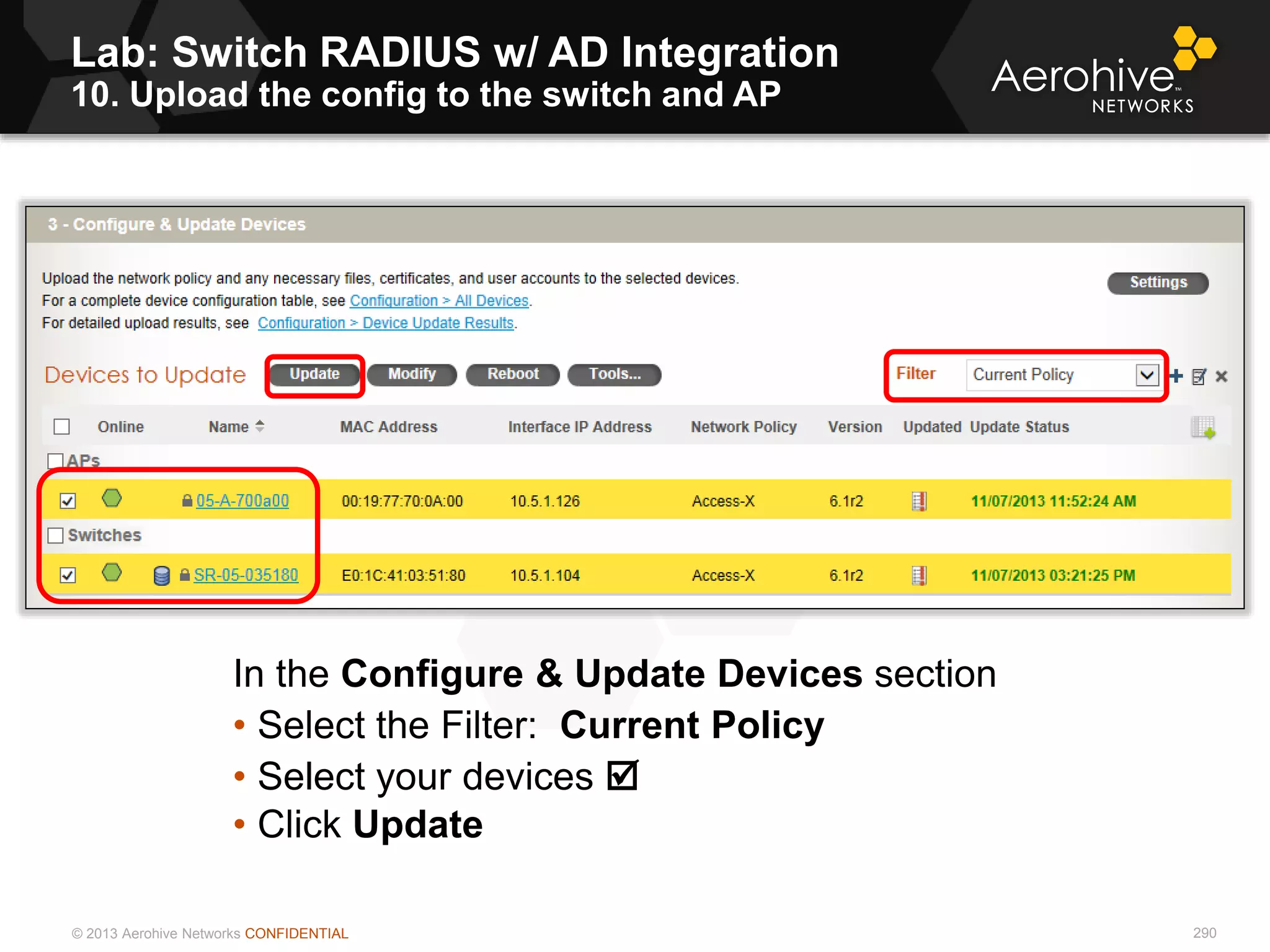Click the Updated status icon for 05-A-700a00
1270x952 pixels.
pyautogui.click(x=919, y=501)
